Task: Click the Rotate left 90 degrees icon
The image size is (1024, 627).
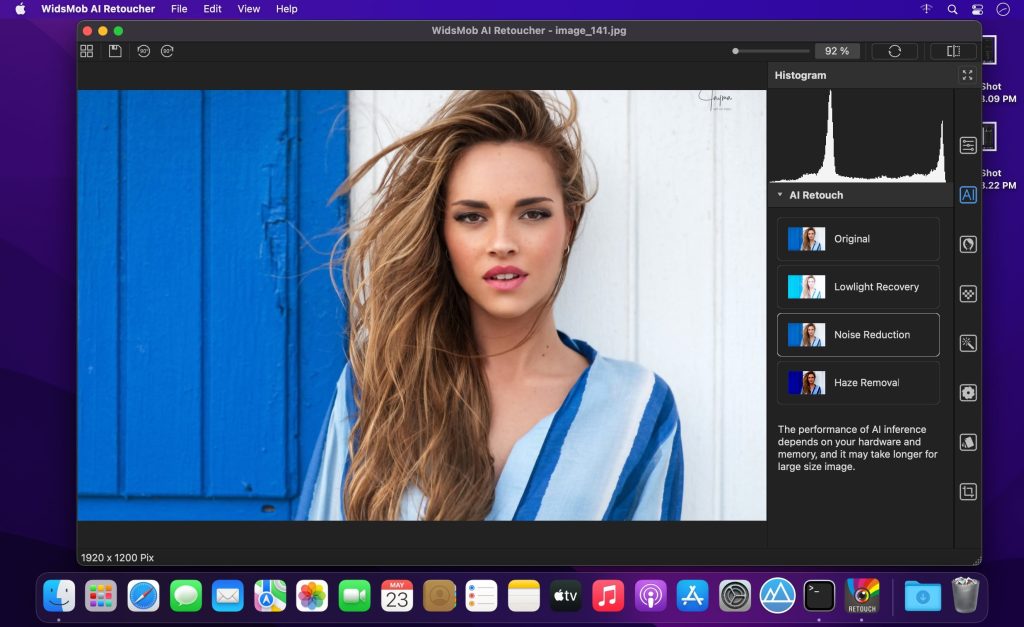Action: (143, 50)
